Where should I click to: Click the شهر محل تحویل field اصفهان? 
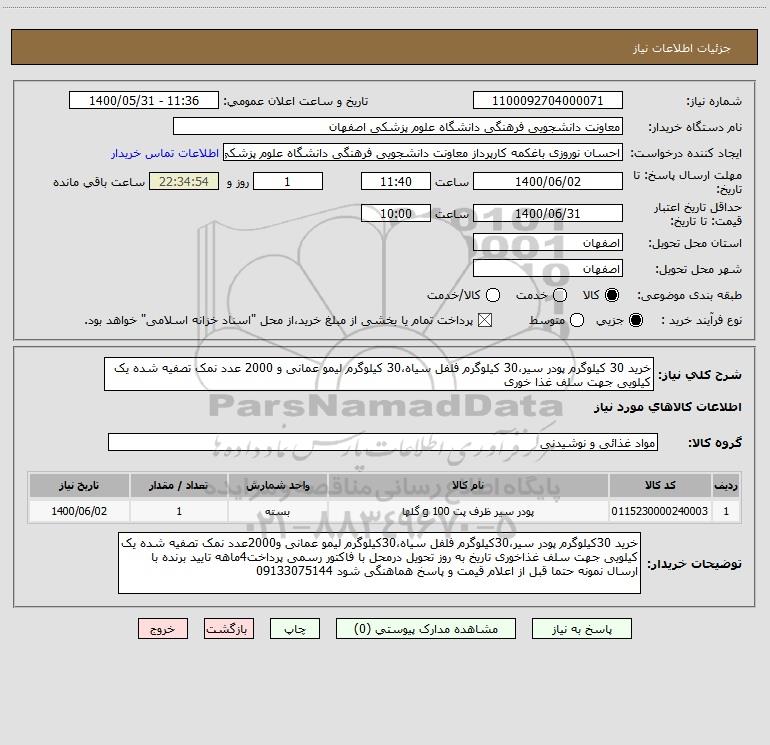coord(548,269)
